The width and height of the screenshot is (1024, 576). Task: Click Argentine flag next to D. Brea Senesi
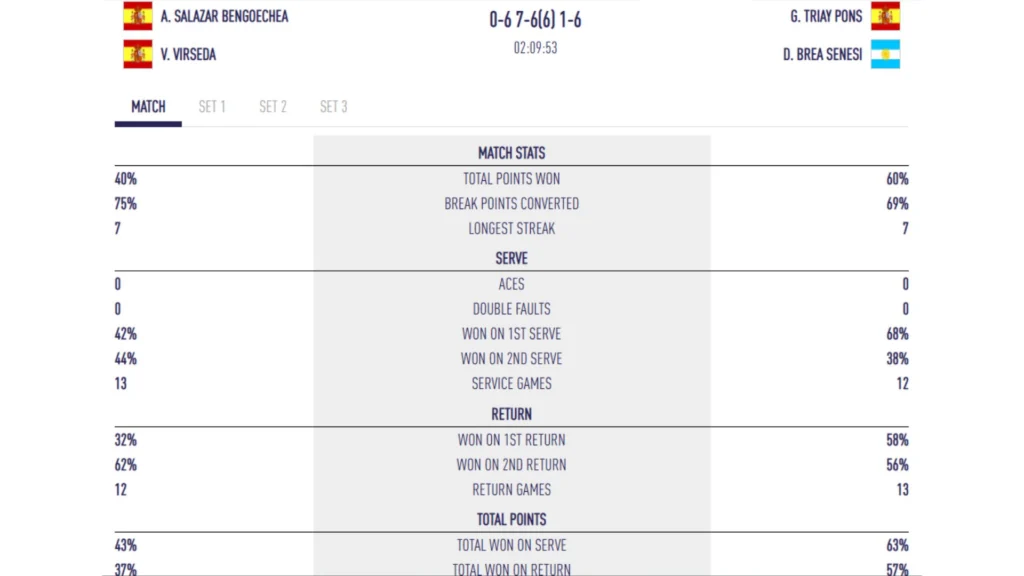point(885,54)
